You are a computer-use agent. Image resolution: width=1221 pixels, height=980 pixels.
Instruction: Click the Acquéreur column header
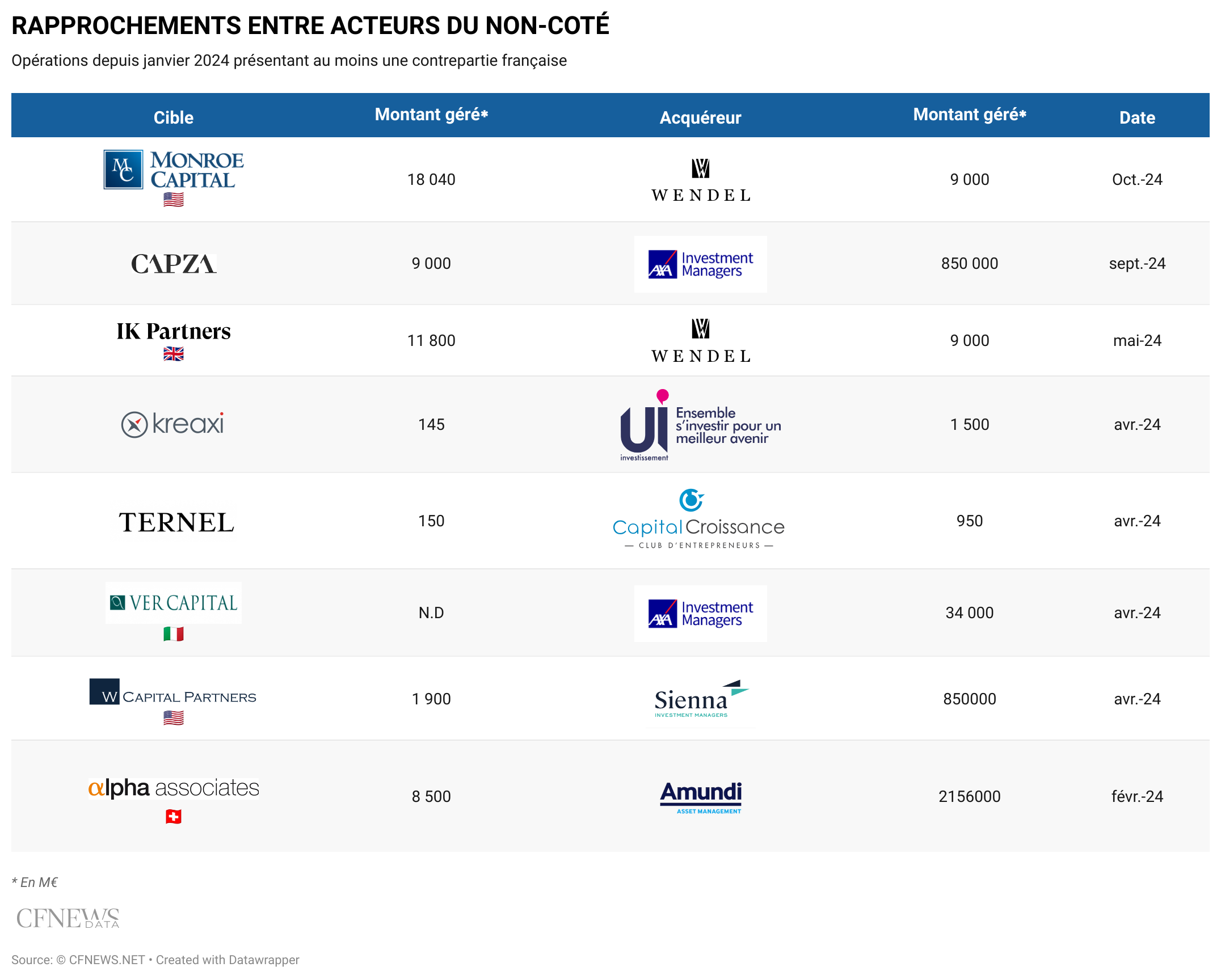tap(700, 117)
